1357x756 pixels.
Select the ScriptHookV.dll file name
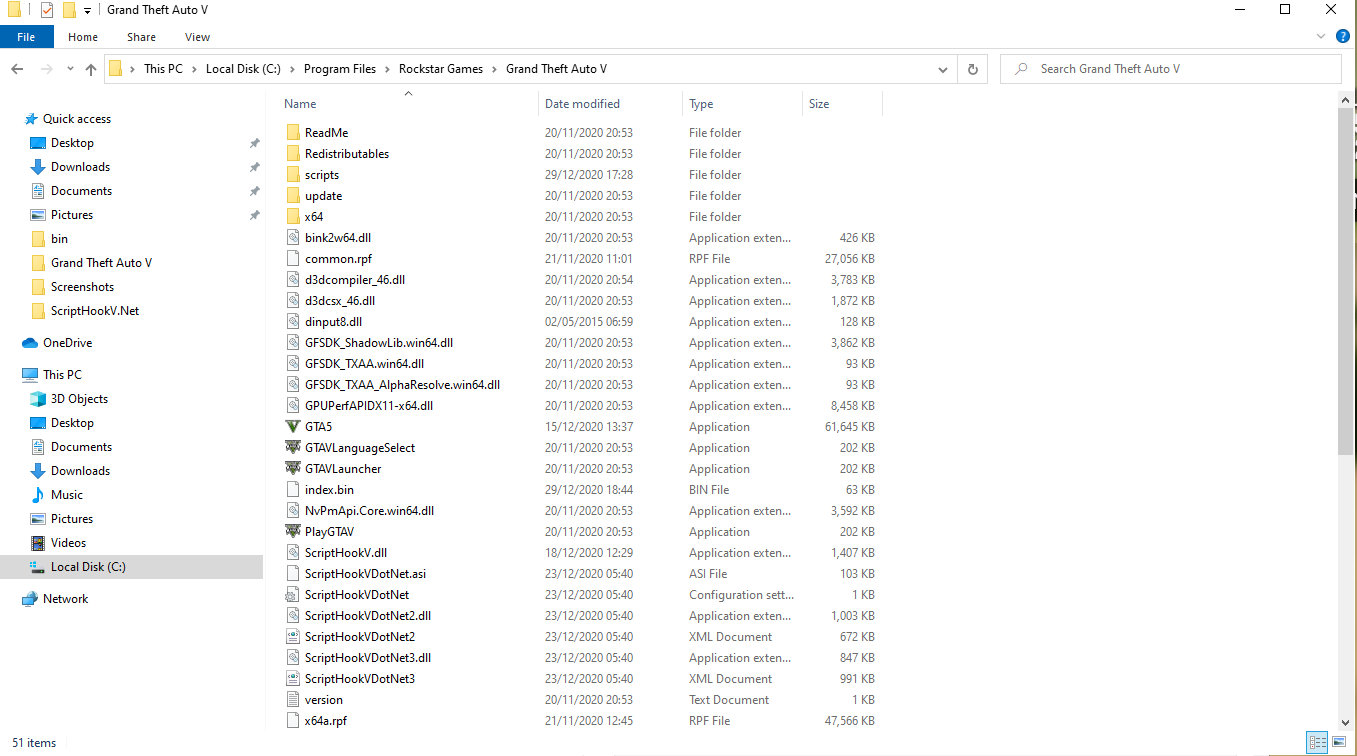(x=346, y=553)
